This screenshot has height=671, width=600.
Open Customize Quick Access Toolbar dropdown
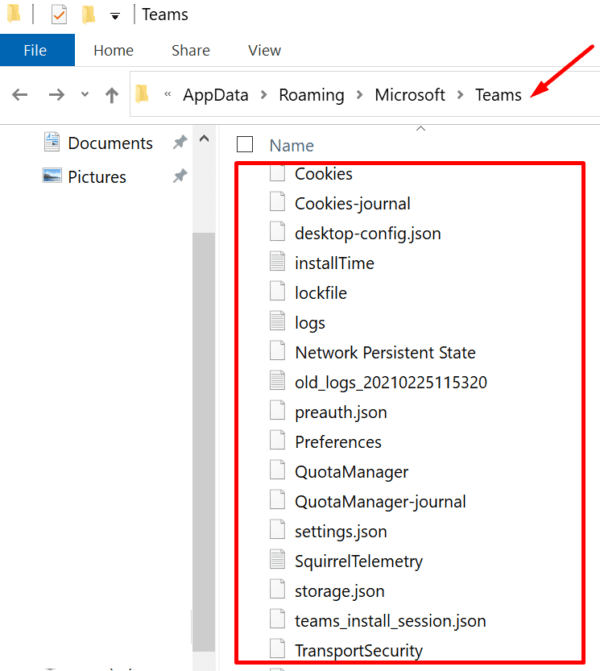tap(115, 16)
